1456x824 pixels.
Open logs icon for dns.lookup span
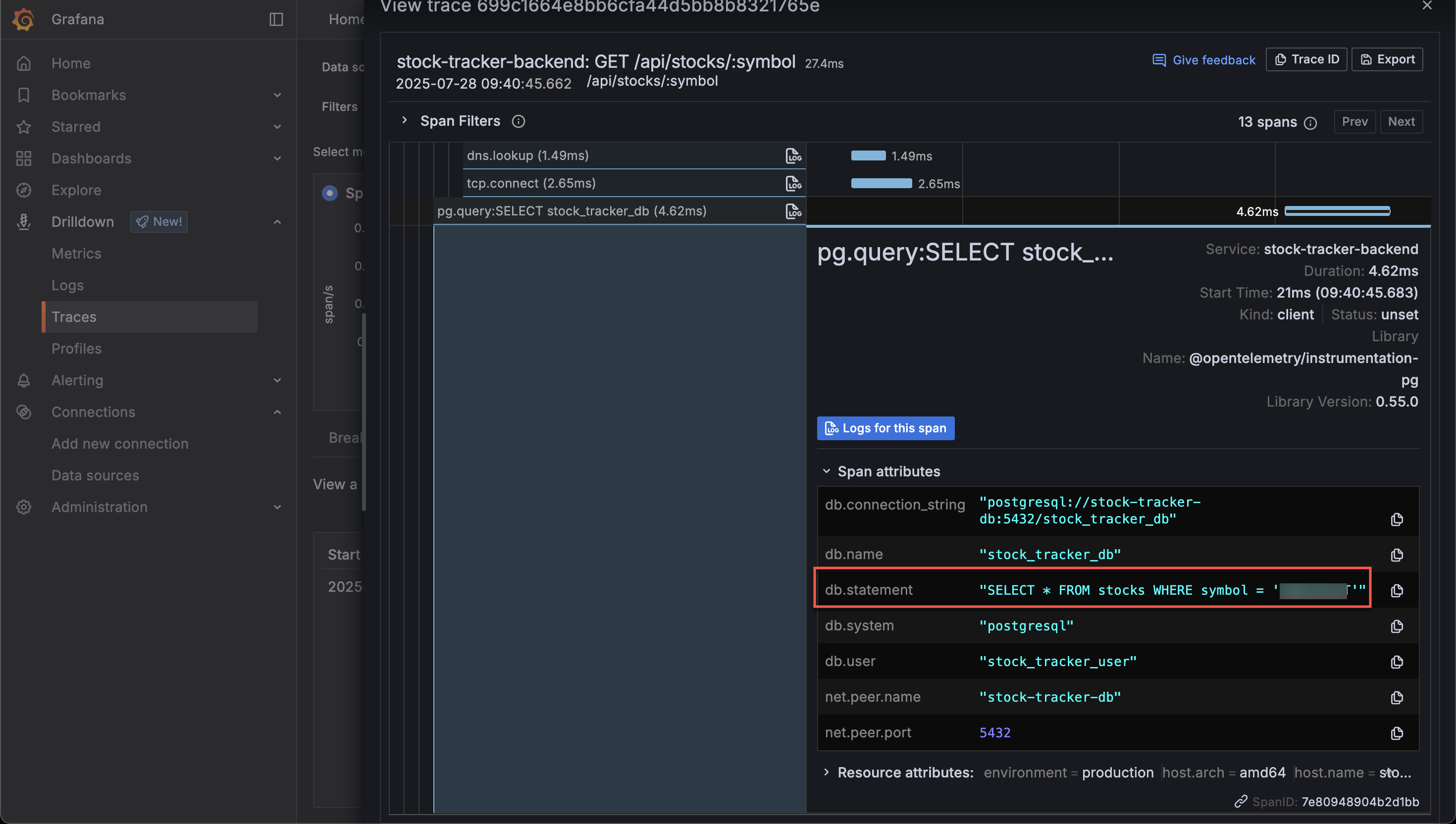click(793, 155)
